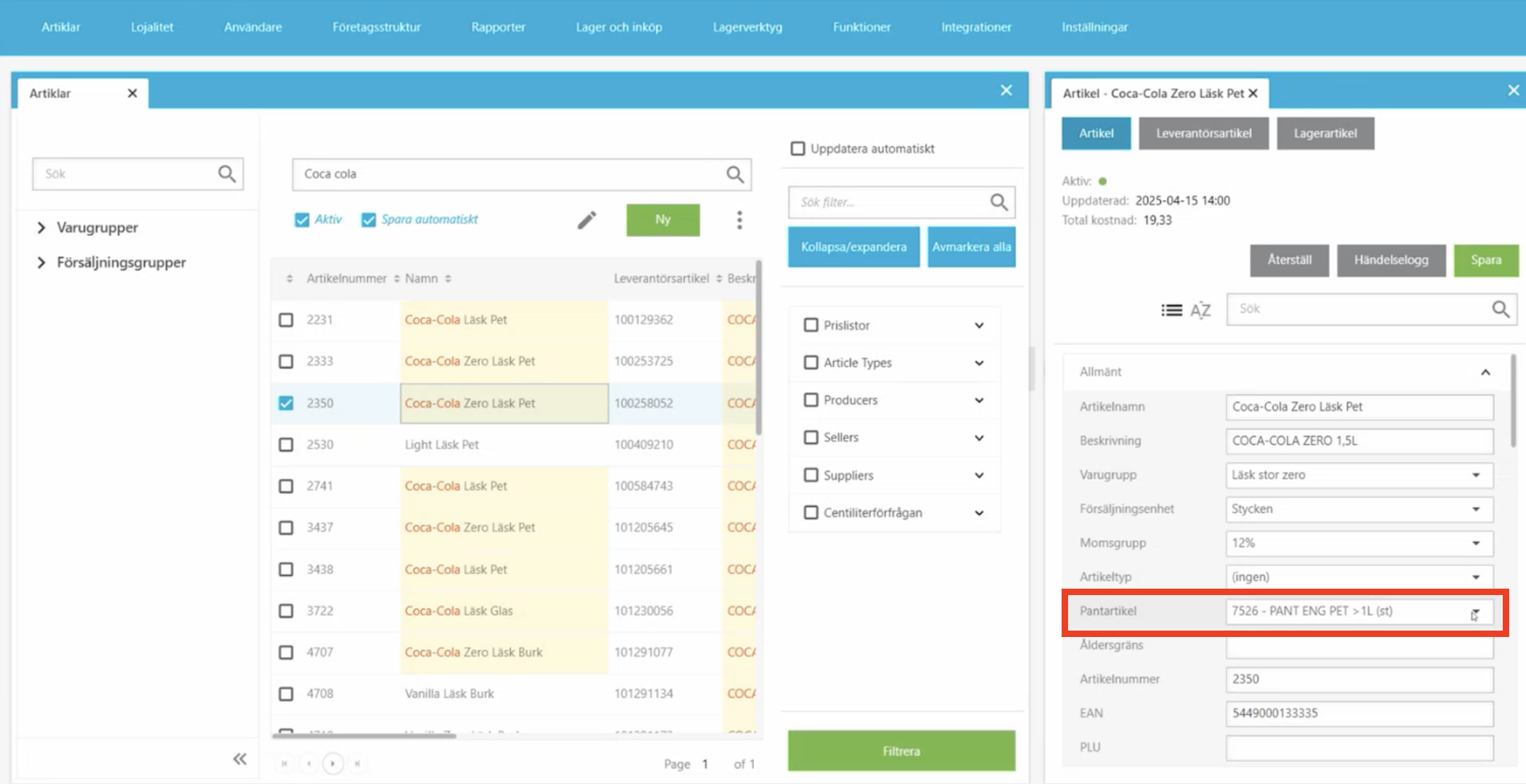The height and width of the screenshot is (784, 1526).
Task: Go to previous page in pagination
Action: coord(309,763)
